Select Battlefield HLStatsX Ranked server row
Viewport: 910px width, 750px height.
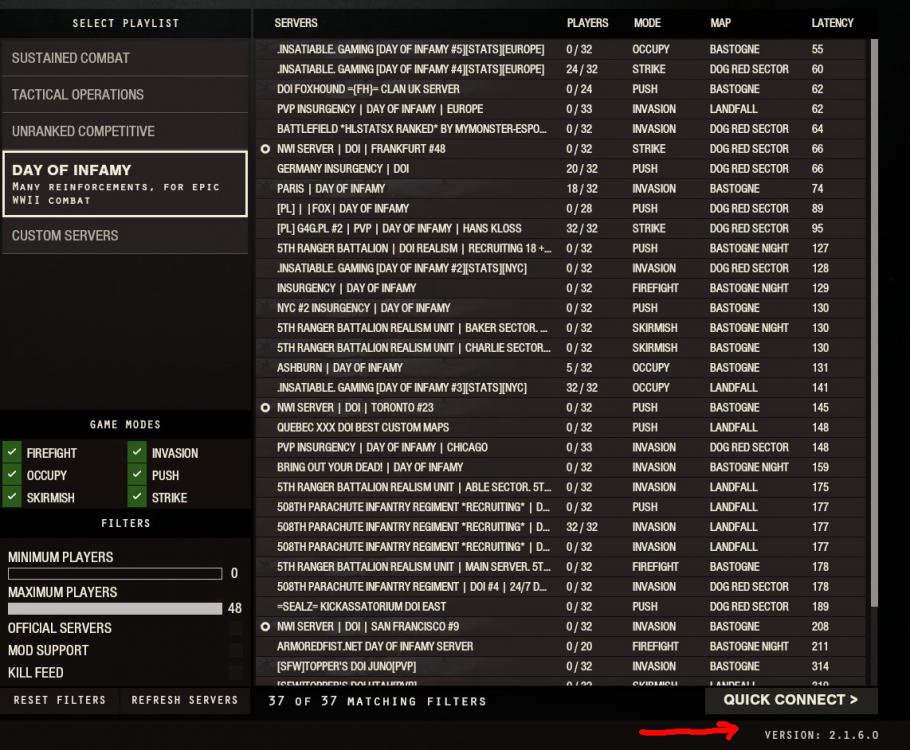click(560, 129)
